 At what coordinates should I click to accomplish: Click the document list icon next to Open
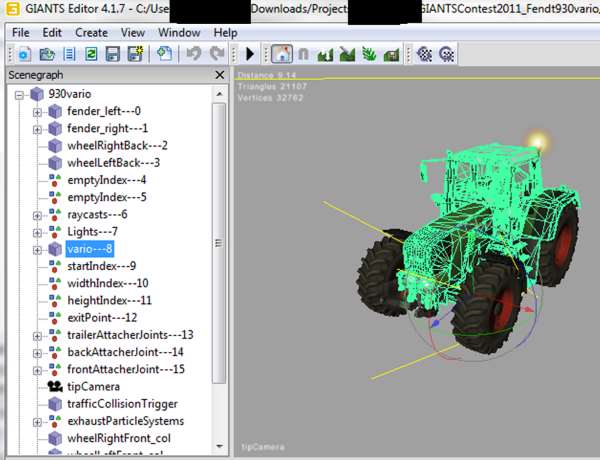tap(69, 54)
